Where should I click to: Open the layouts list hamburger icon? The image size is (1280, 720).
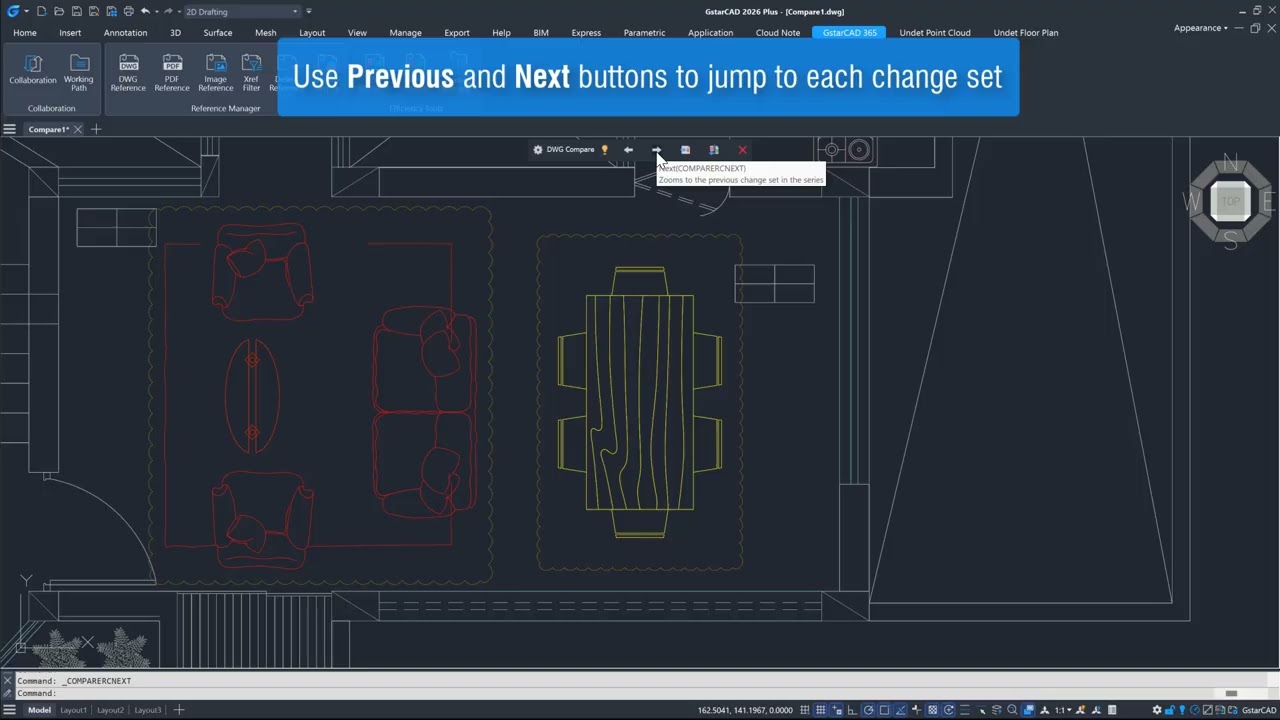tap(9, 710)
